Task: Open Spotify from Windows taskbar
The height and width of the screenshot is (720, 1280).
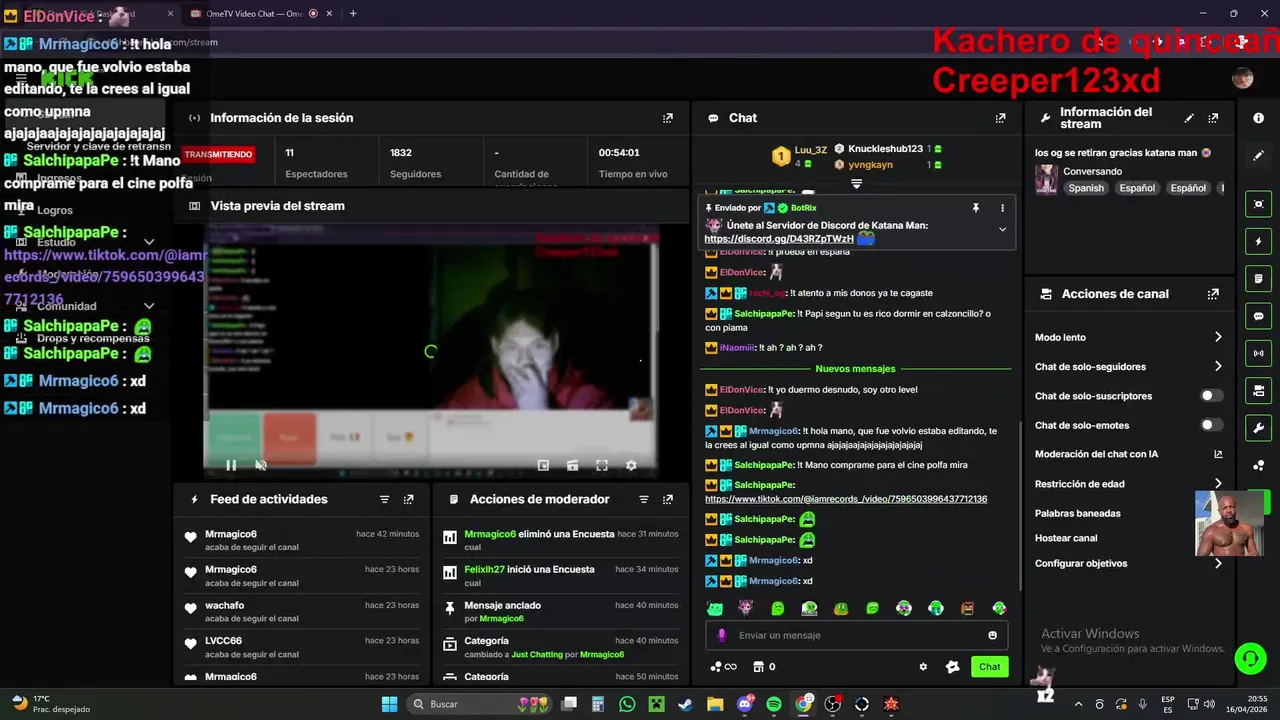Action: point(774,704)
